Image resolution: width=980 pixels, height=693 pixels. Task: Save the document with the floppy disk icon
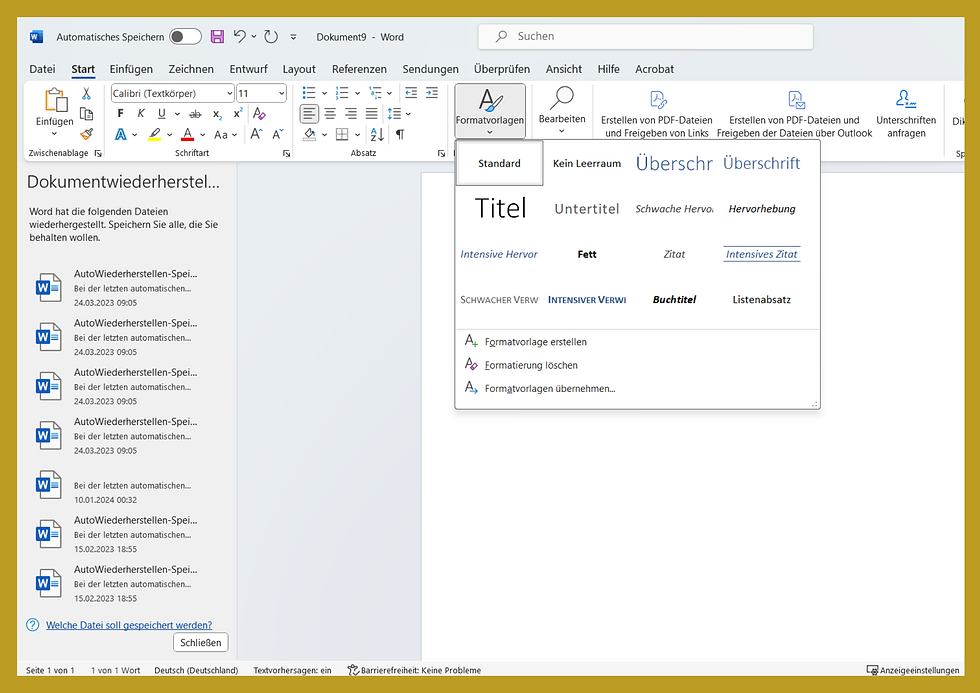point(217,36)
